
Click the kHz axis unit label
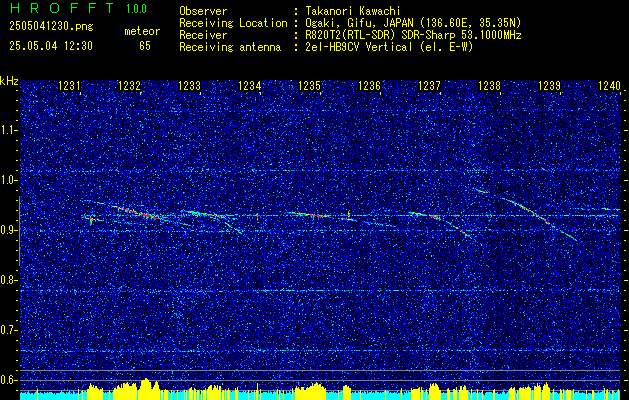coord(9,81)
